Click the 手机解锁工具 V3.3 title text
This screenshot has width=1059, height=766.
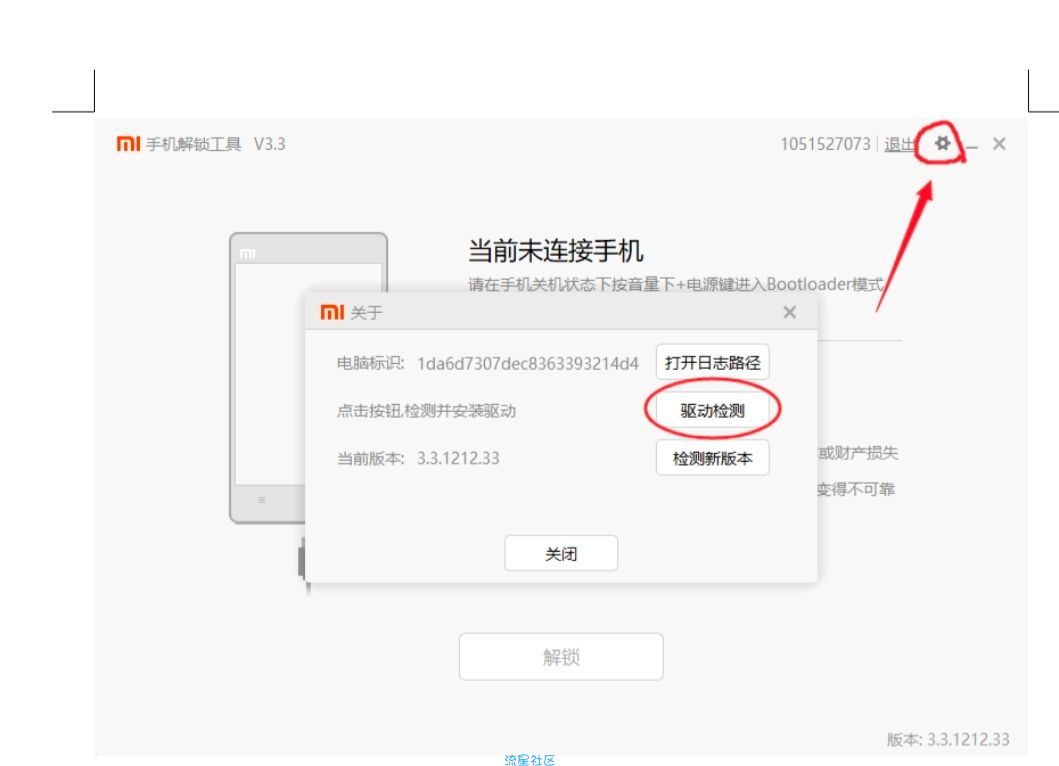tap(215, 144)
